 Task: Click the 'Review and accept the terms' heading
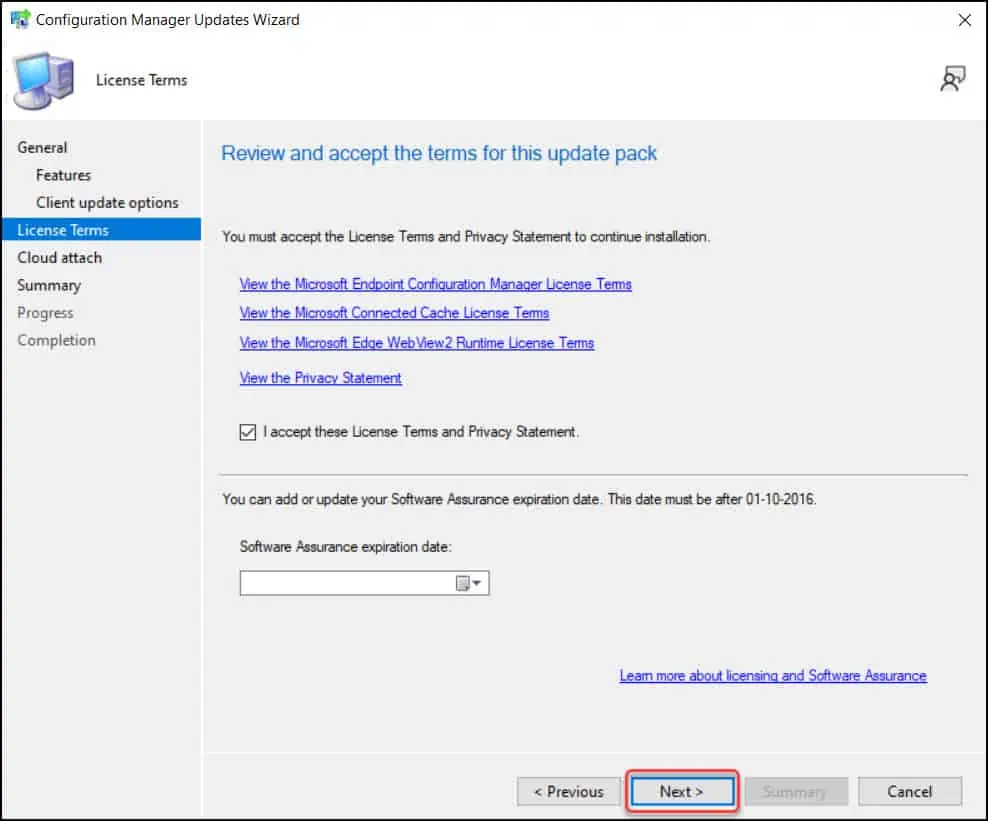pyautogui.click(x=439, y=153)
